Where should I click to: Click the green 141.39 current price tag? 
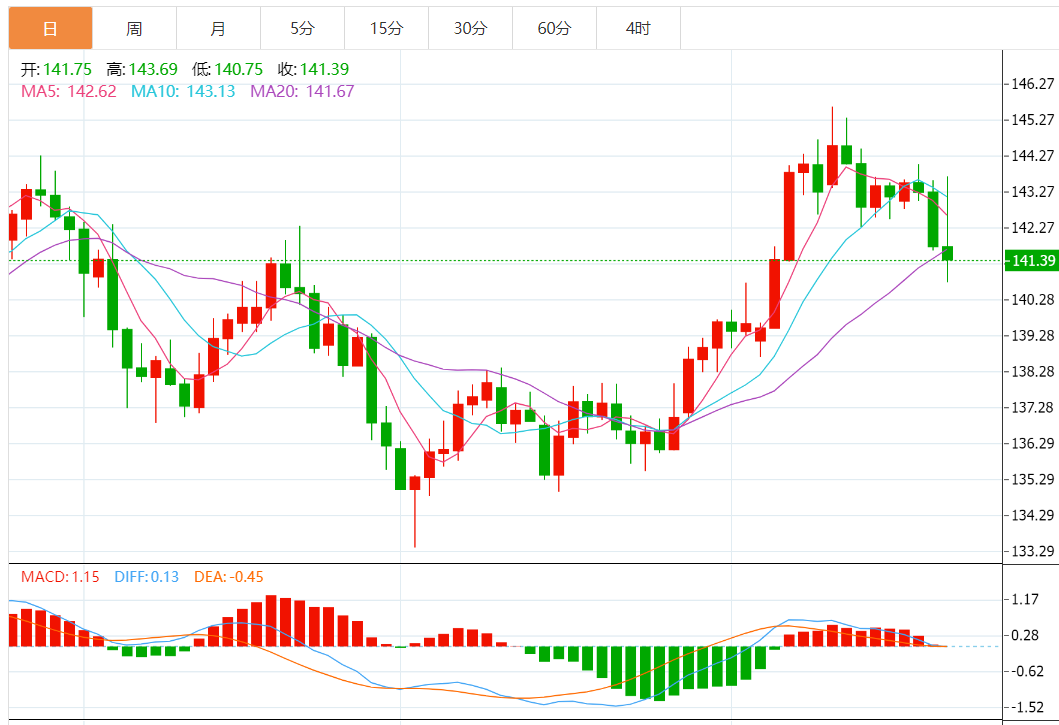pos(1031,261)
